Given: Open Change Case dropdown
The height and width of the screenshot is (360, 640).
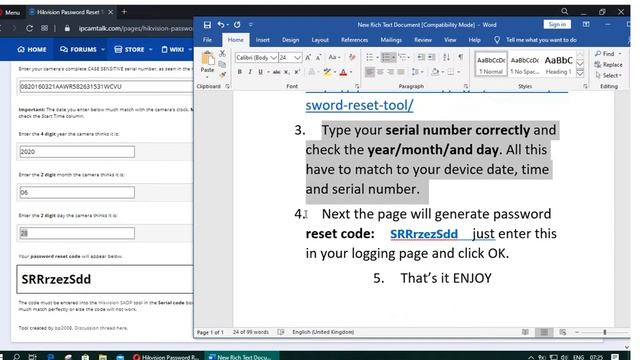Looking at the screenshot, I should [x=335, y=58].
